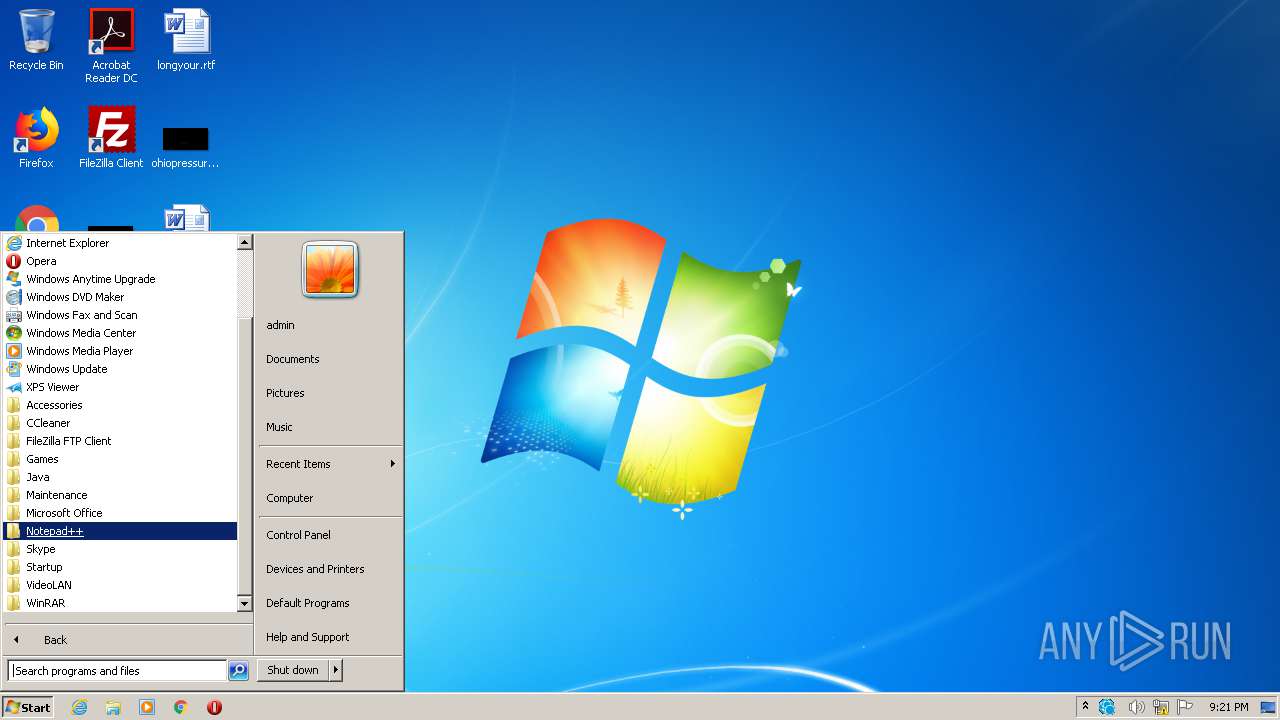Click the search magnifier button in the Start menu
Screen dimensions: 1280x720
238,671
